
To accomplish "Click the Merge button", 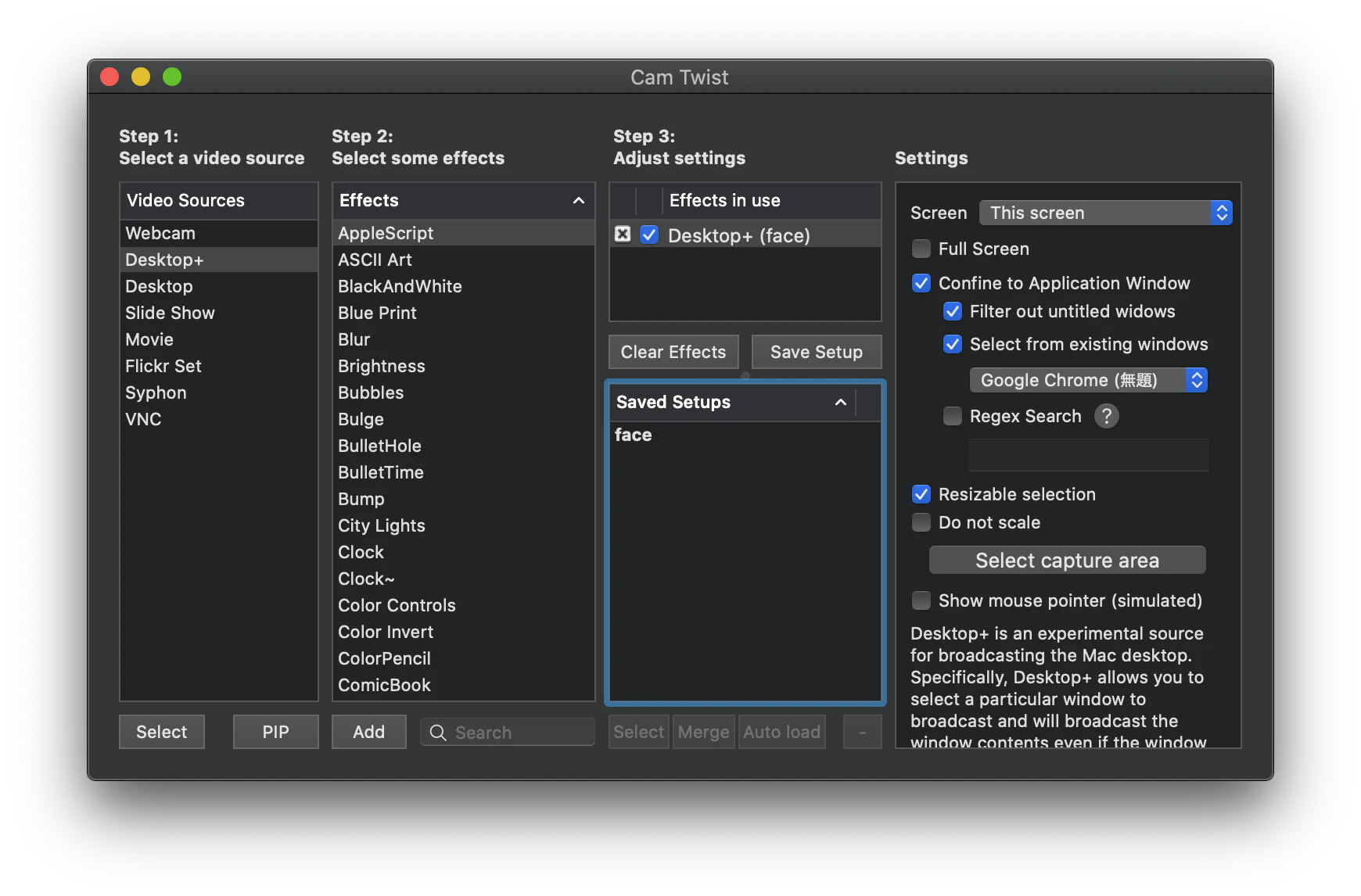I will coord(704,732).
